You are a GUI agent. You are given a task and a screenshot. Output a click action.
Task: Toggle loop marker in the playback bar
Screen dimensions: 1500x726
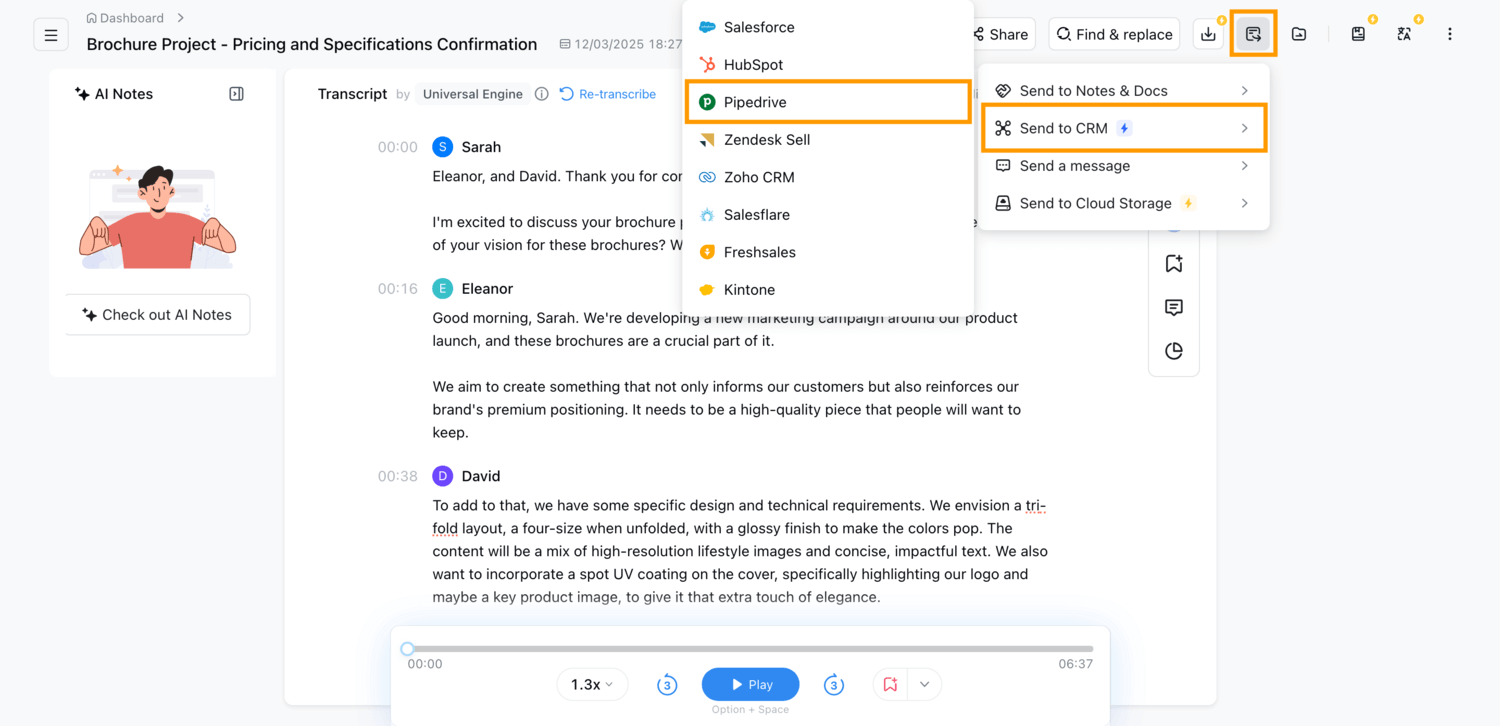(x=890, y=684)
